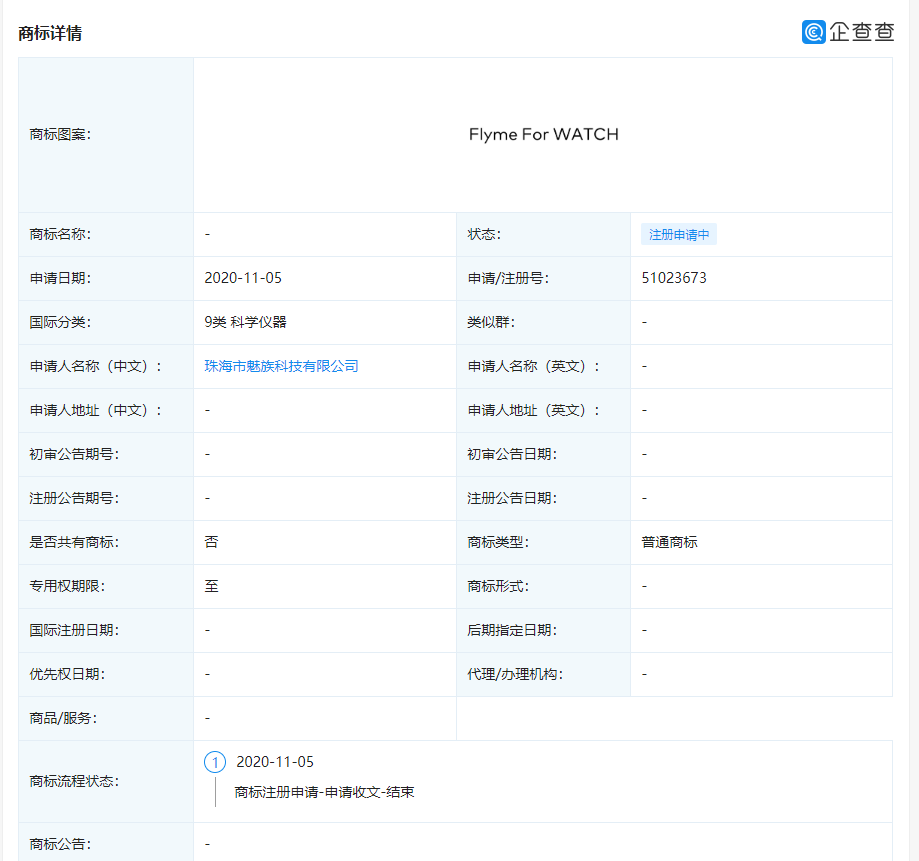
Task: Click the 是否共有商标 label
Action: 74,542
